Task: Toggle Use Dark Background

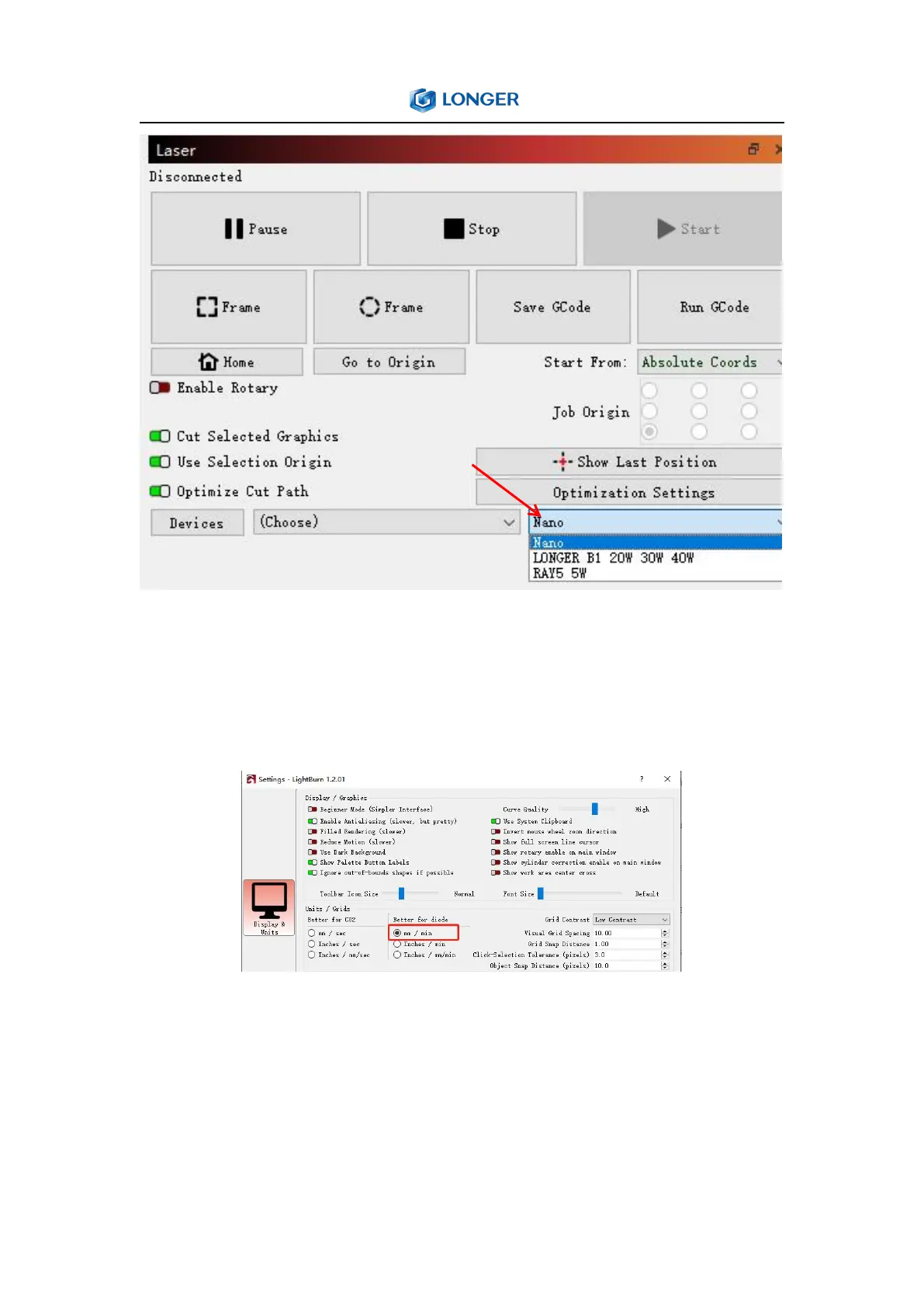Action: [x=312, y=852]
